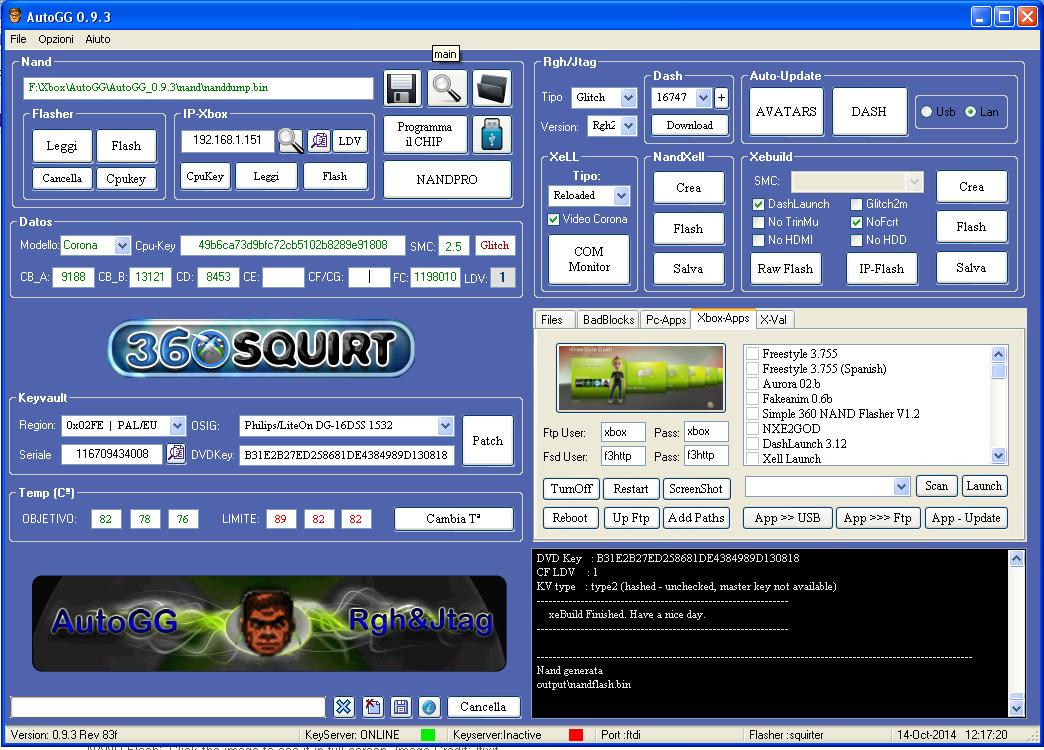Open the Tipo Glitch dropdown
This screenshot has width=1044, height=750.
[x=628, y=98]
